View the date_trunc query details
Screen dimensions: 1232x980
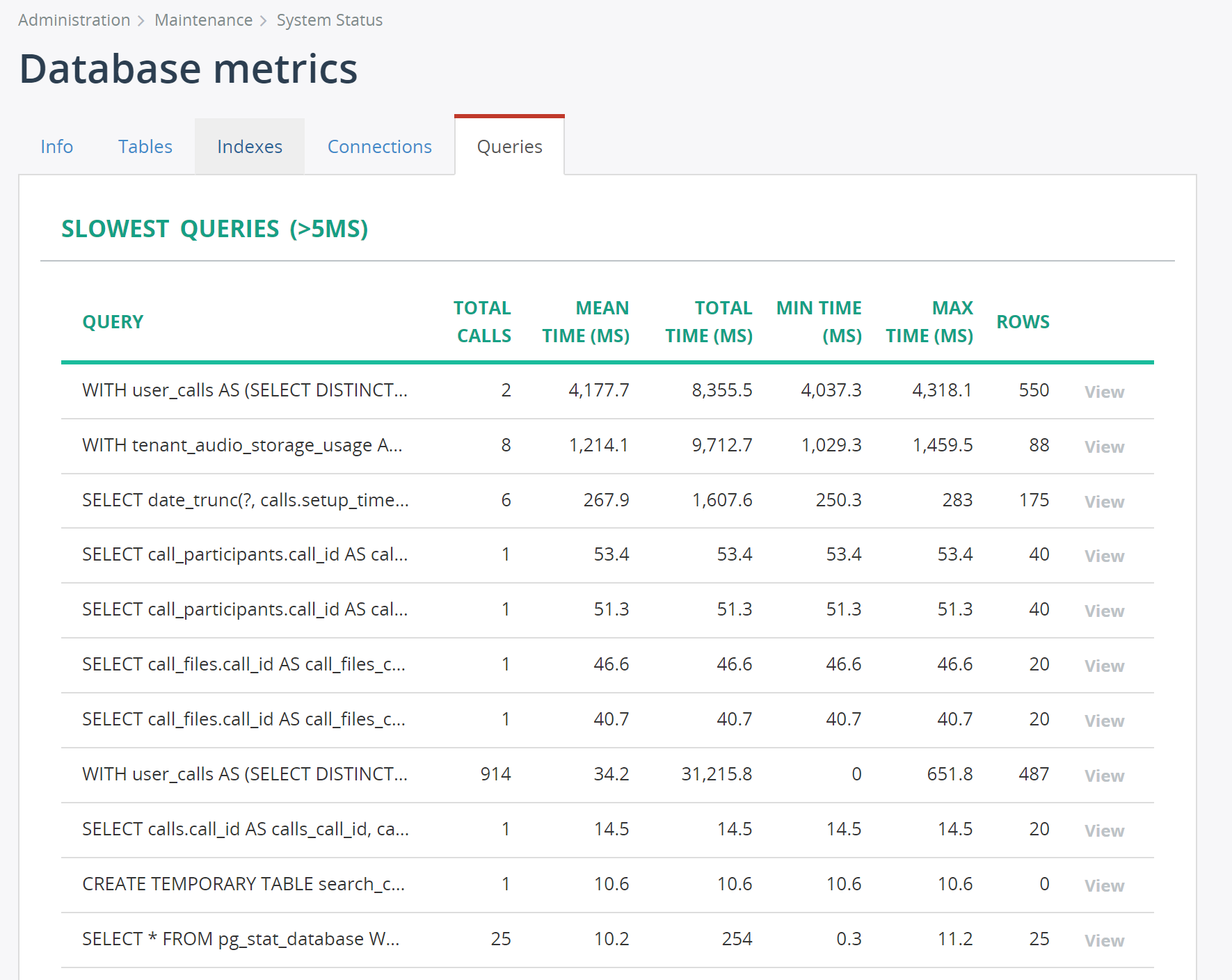1104,501
